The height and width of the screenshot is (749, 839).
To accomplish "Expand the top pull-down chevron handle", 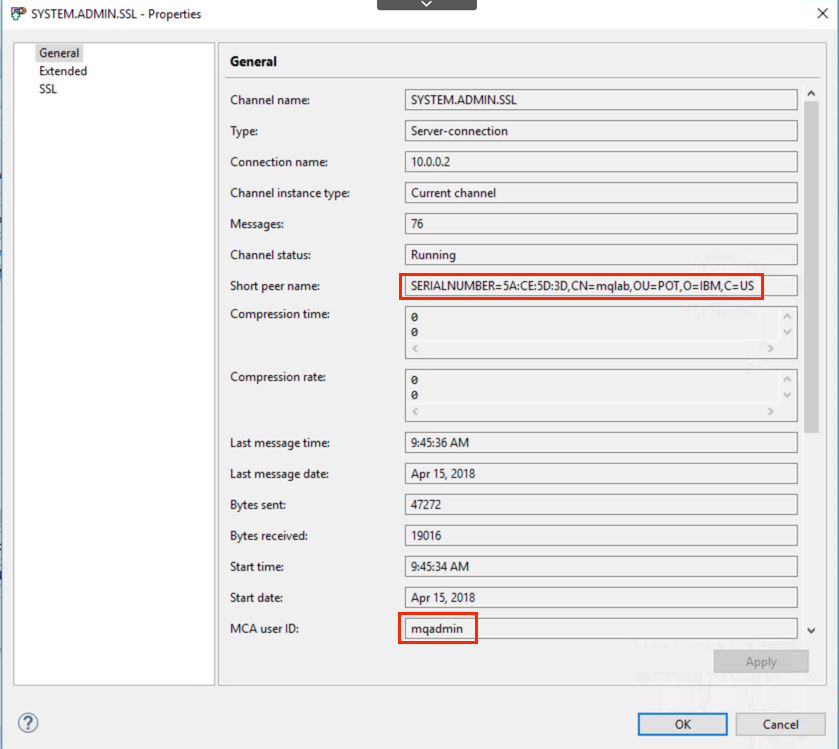I will 426,4.
